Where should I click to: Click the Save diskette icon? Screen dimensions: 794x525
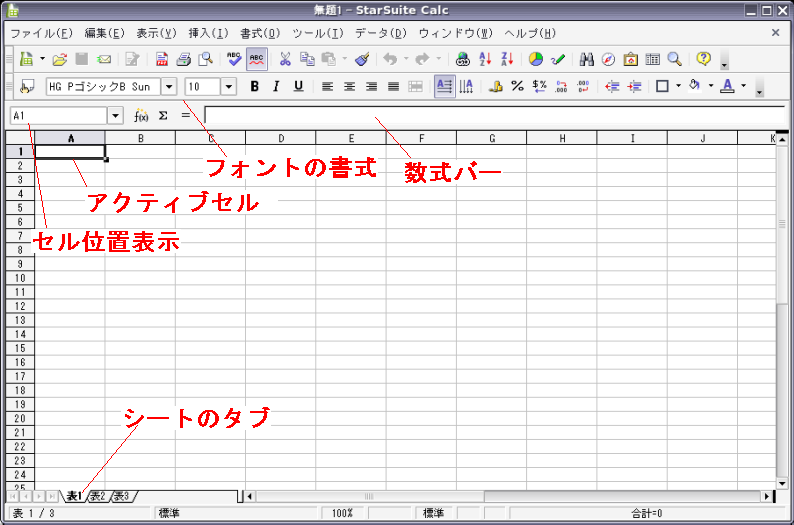click(82, 59)
